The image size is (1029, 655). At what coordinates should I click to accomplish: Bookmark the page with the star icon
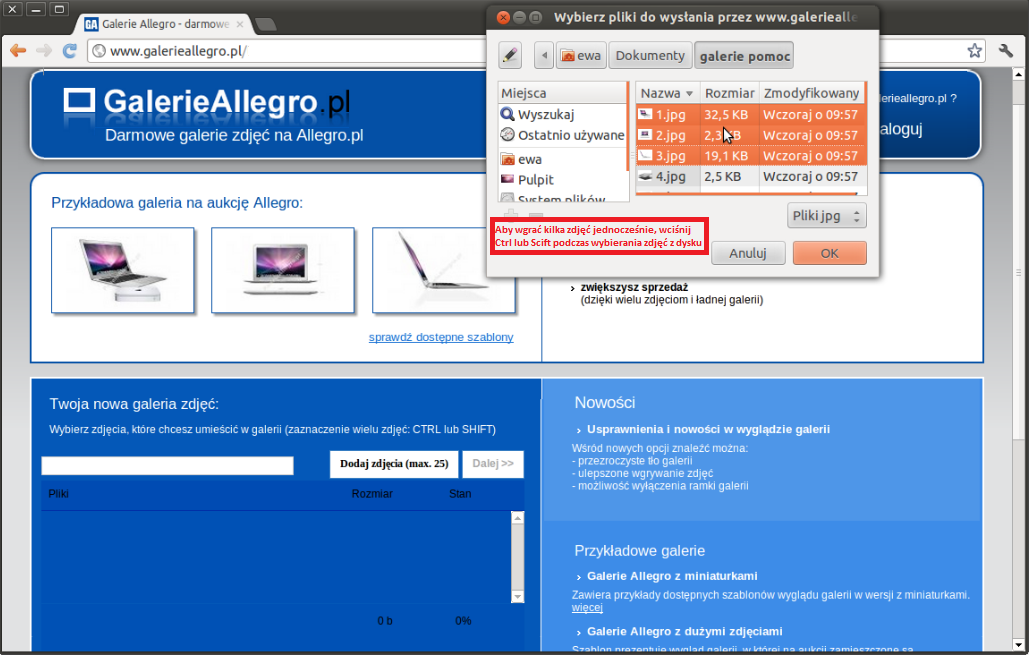(x=975, y=51)
